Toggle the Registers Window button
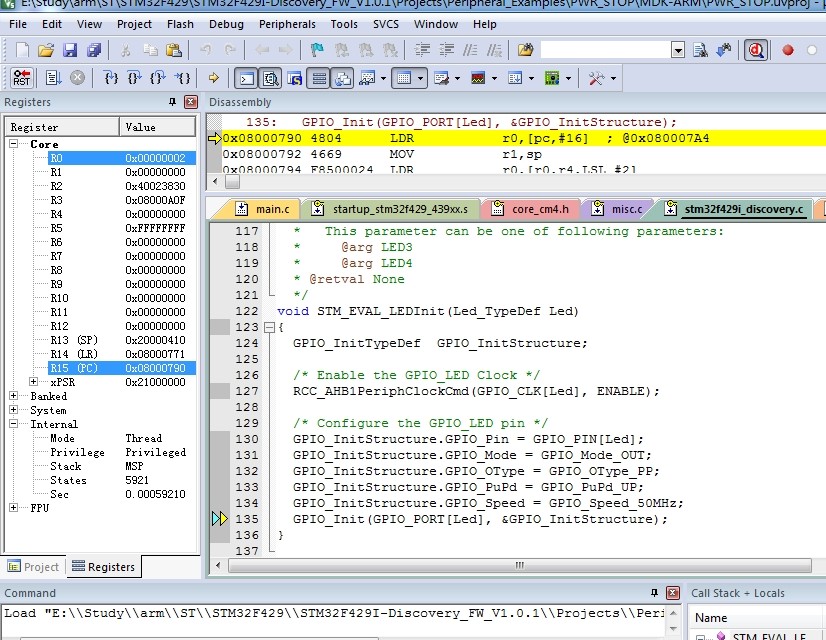The height and width of the screenshot is (640, 826). click(x=319, y=78)
